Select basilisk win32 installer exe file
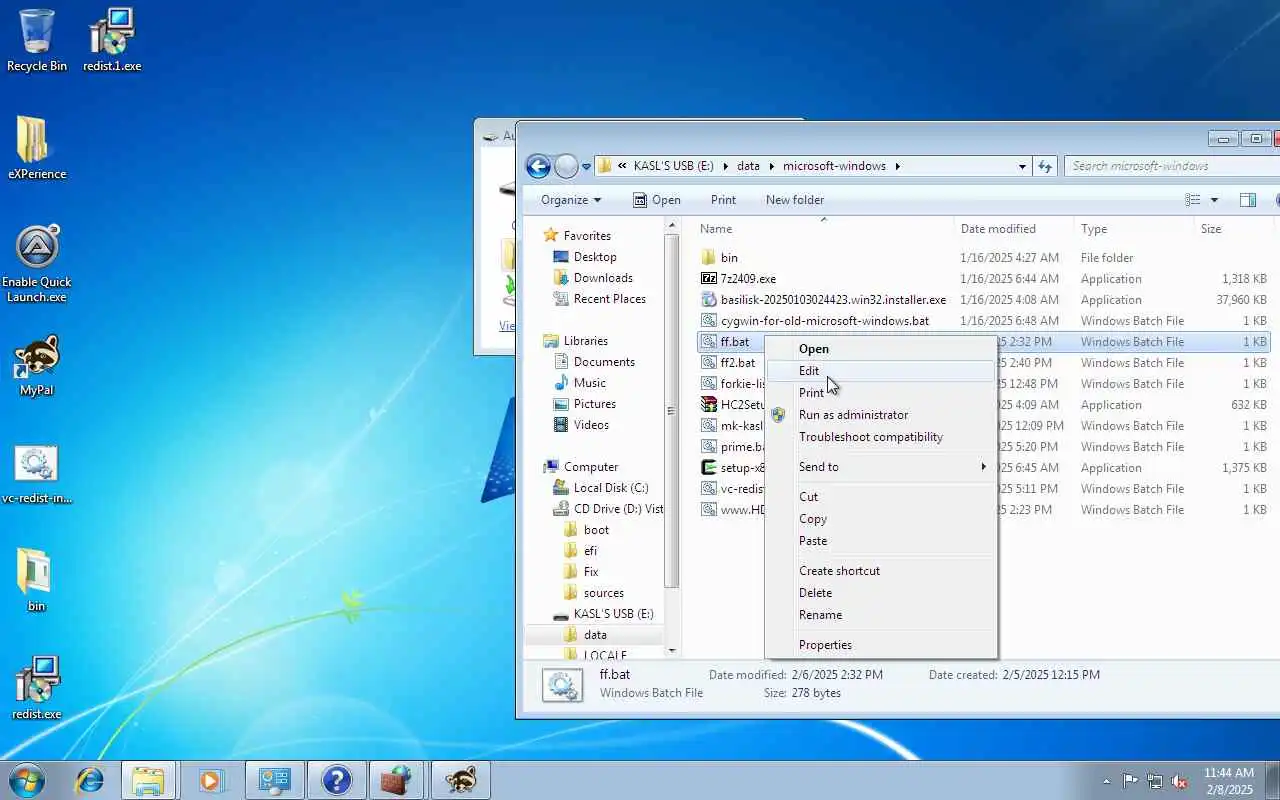The height and width of the screenshot is (800, 1280). 823,300
